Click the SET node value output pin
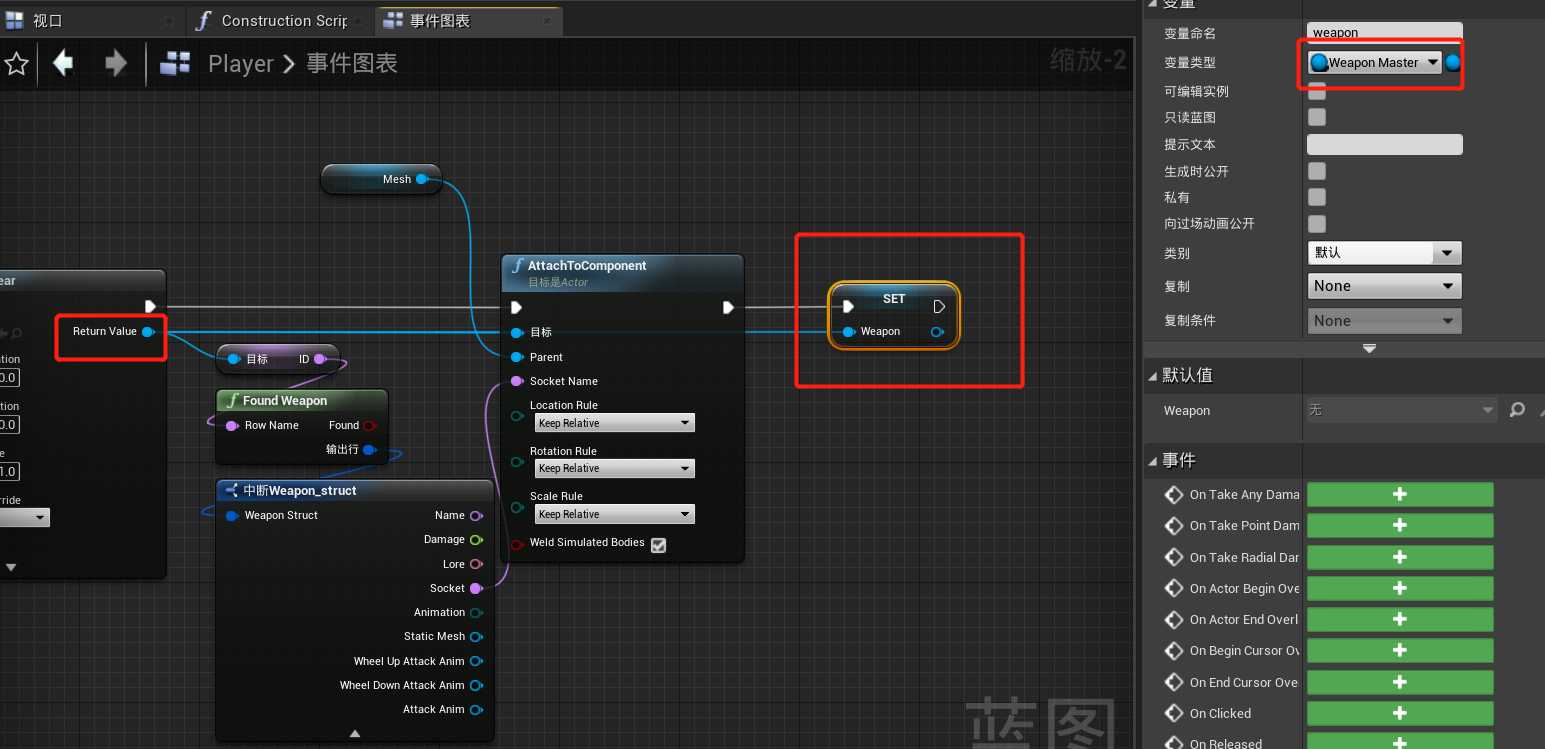The image size is (1545, 749). coord(937,332)
